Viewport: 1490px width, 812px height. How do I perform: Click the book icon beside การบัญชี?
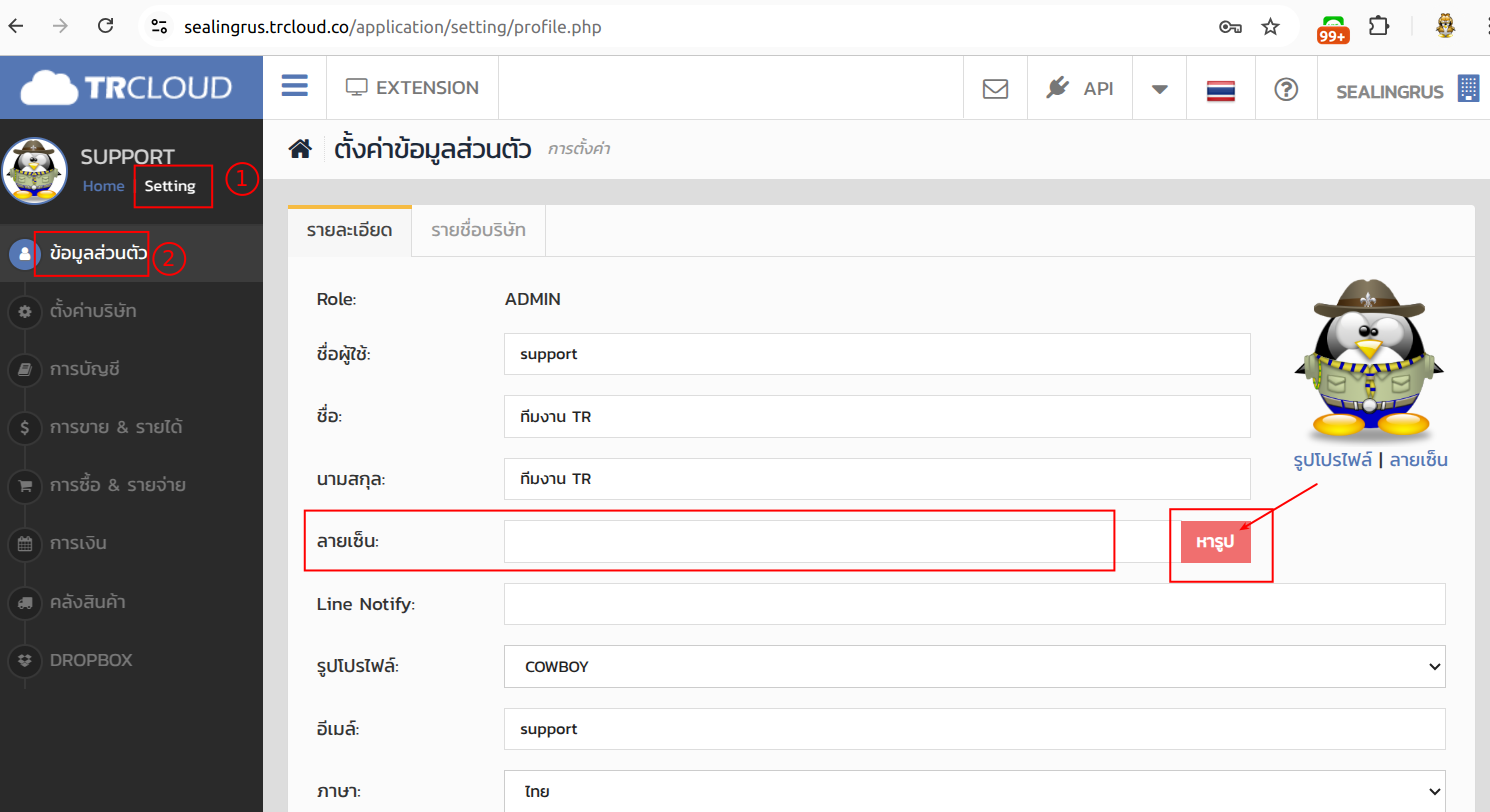(x=24, y=370)
